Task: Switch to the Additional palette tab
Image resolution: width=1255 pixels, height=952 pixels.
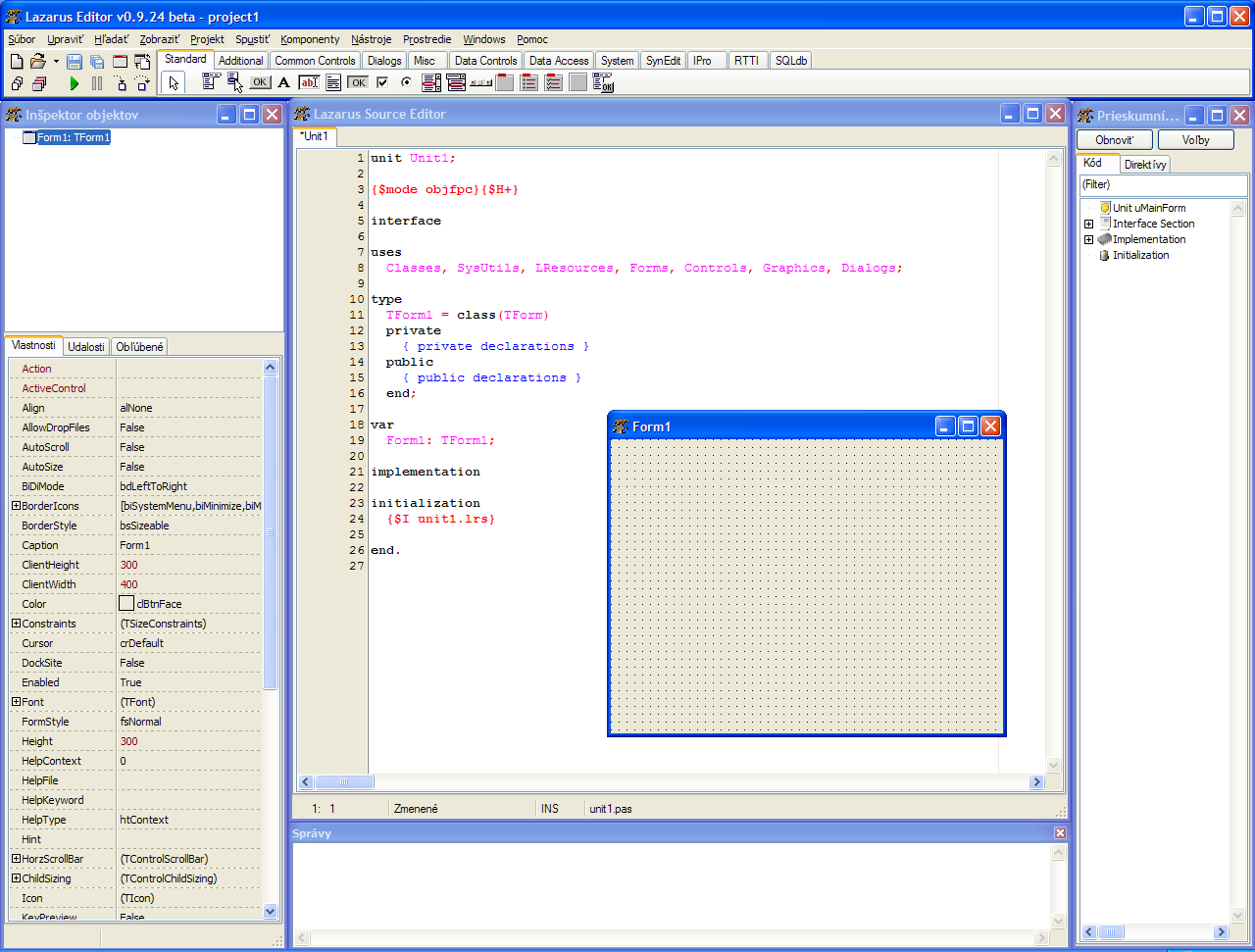Action: tap(240, 61)
